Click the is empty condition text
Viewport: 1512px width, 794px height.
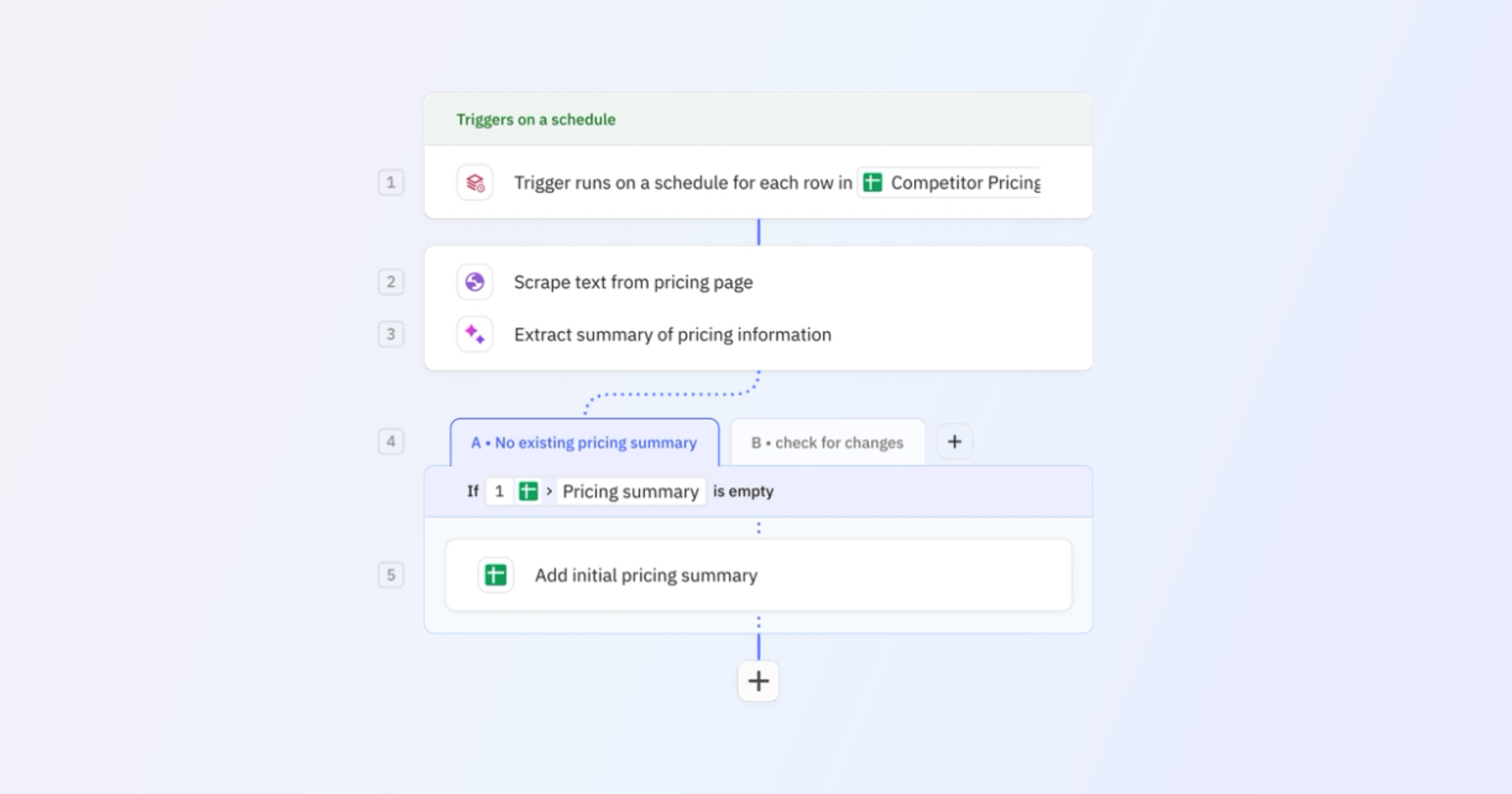pos(744,491)
